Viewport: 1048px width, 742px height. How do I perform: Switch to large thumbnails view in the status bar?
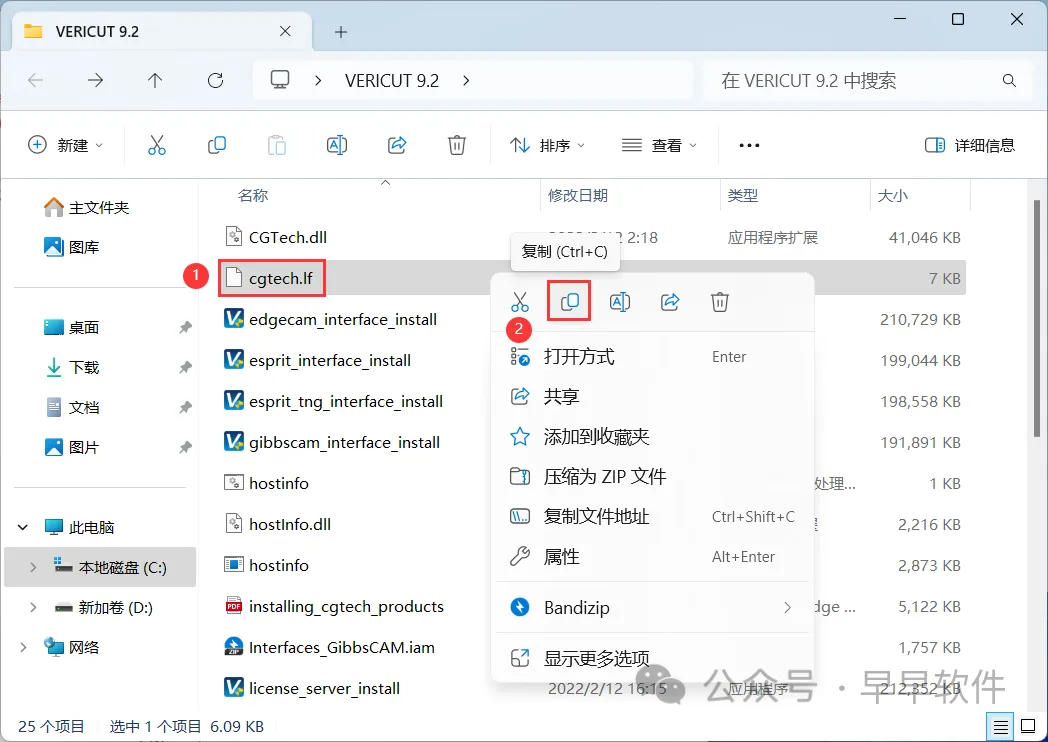tap(1027, 727)
